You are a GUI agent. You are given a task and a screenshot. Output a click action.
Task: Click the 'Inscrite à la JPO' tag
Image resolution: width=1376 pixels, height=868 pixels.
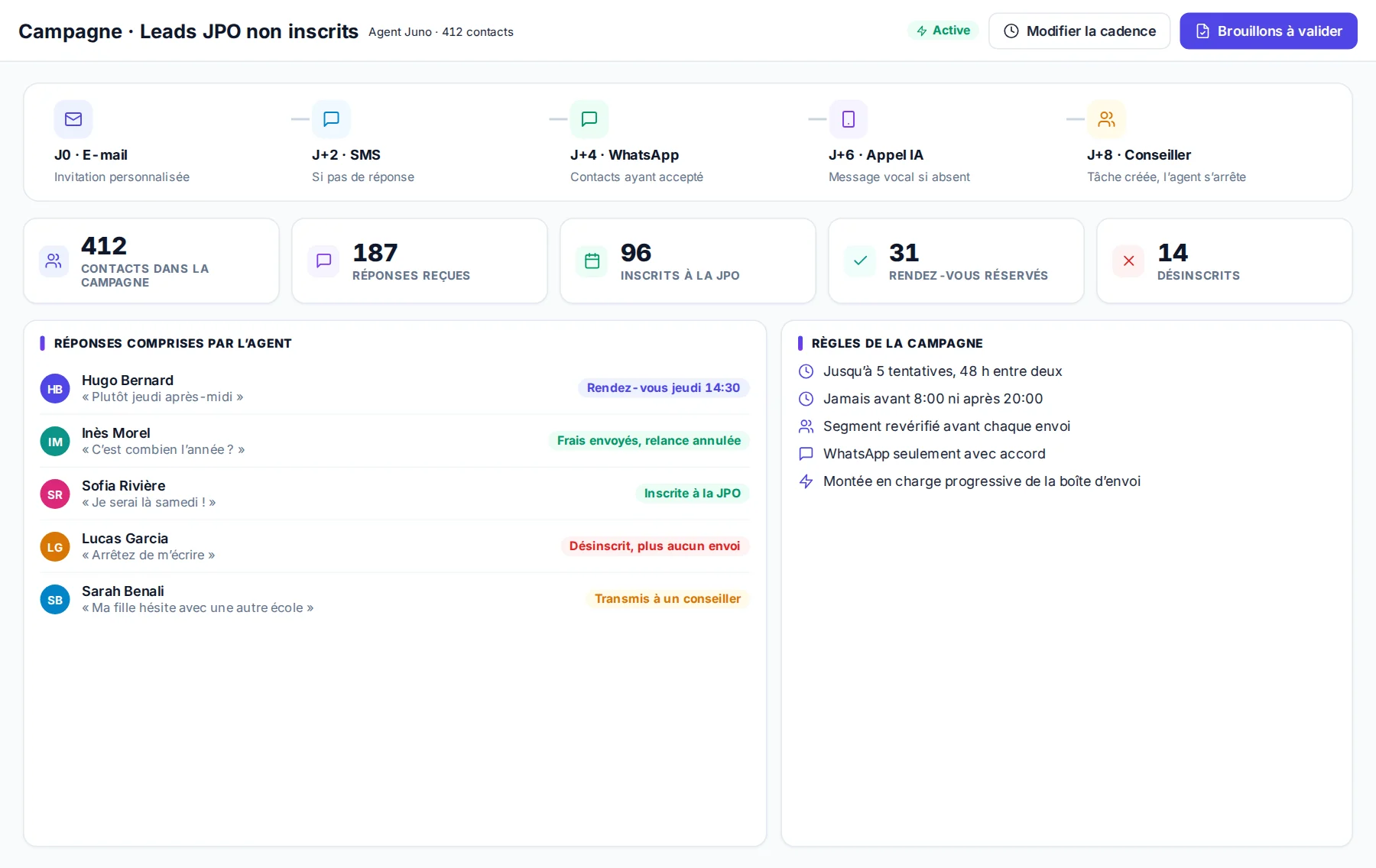[693, 494]
